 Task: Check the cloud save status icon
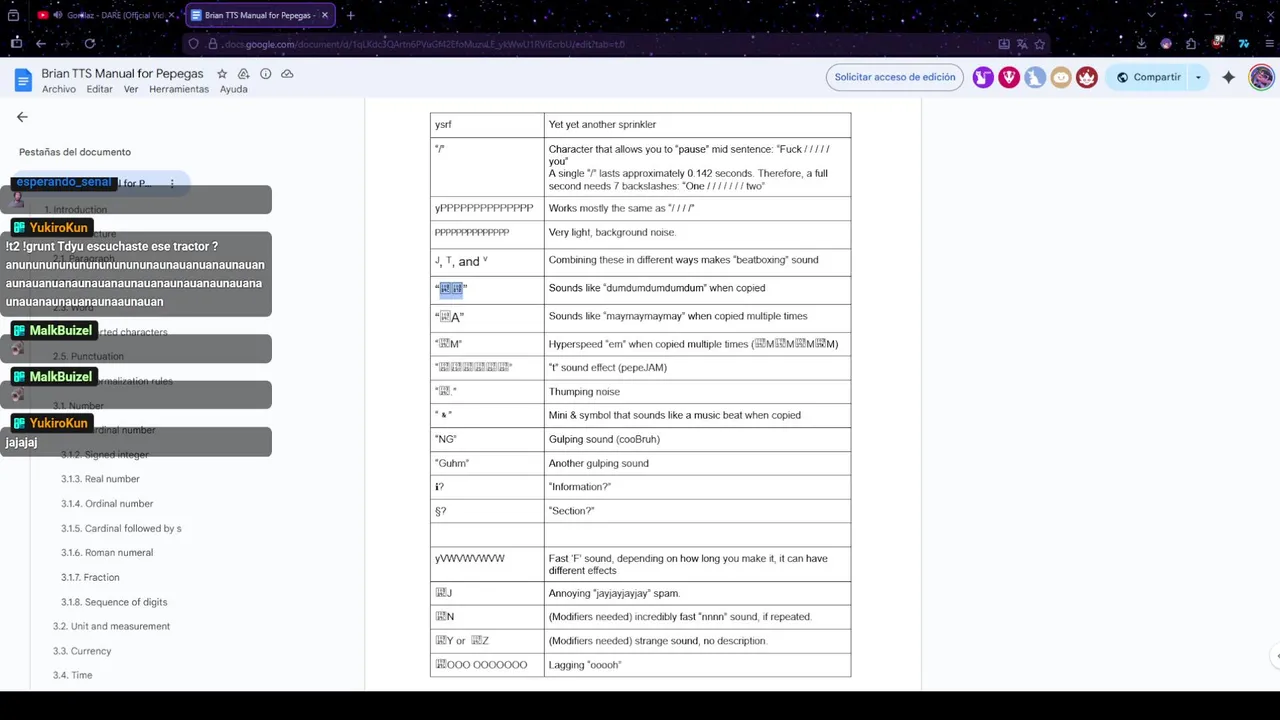287,74
